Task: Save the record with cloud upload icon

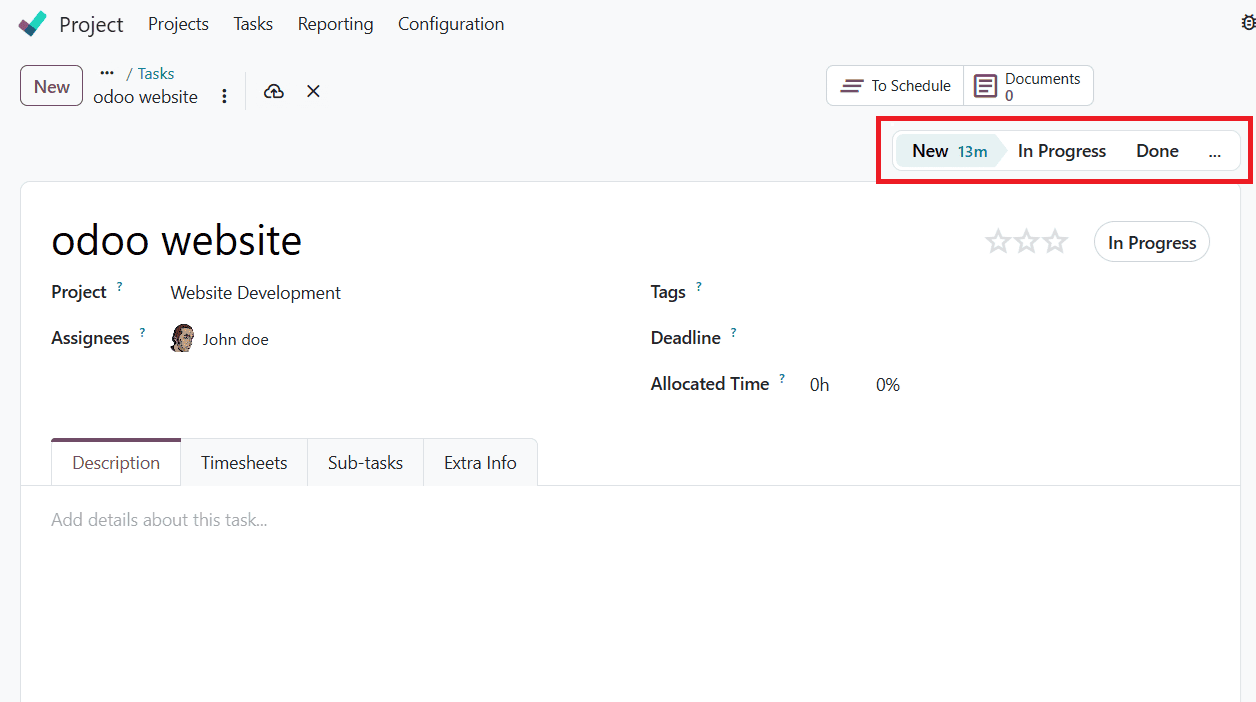Action: pos(274,91)
